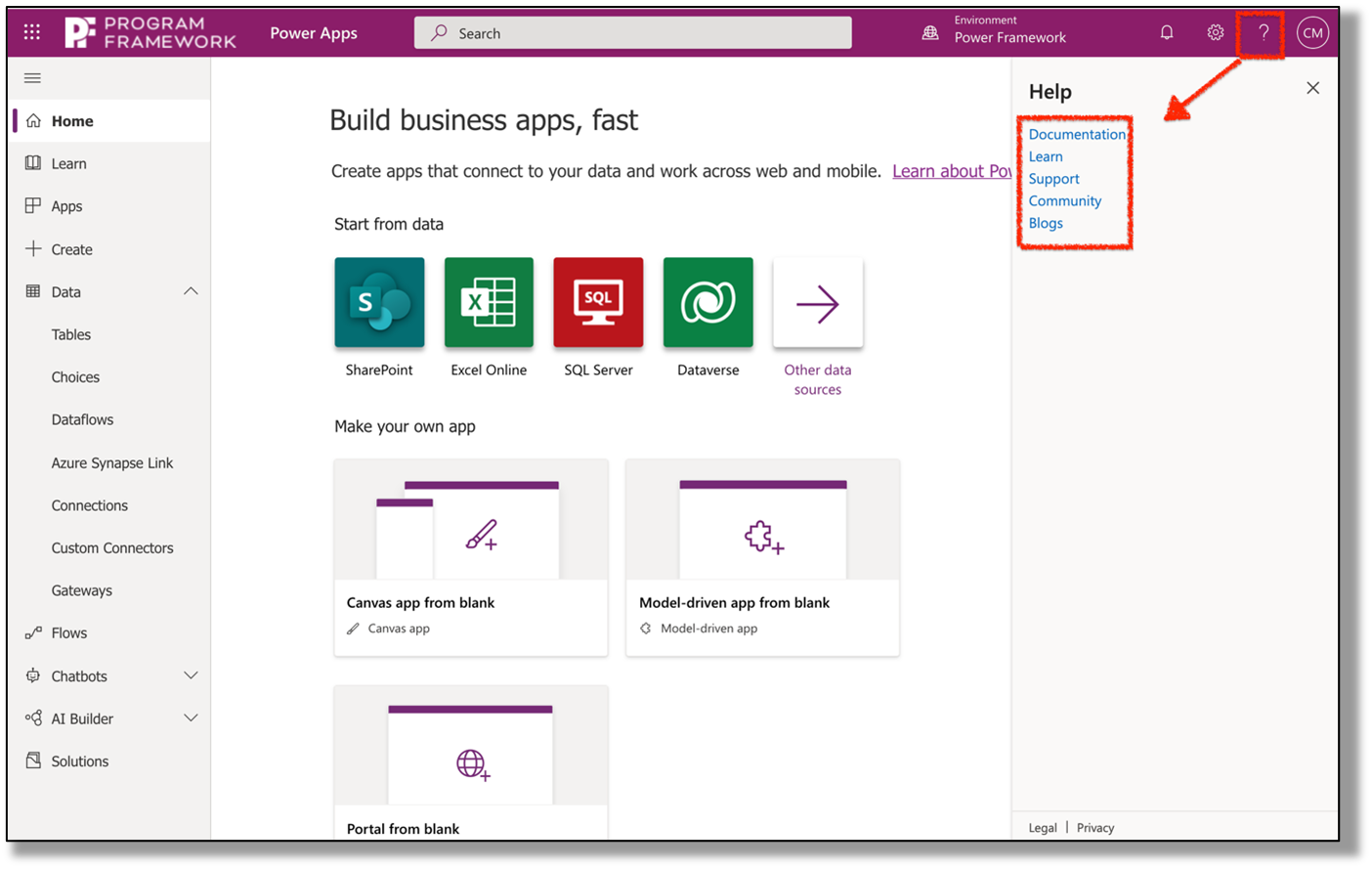Click the Data table icon in sidebar

[33, 291]
